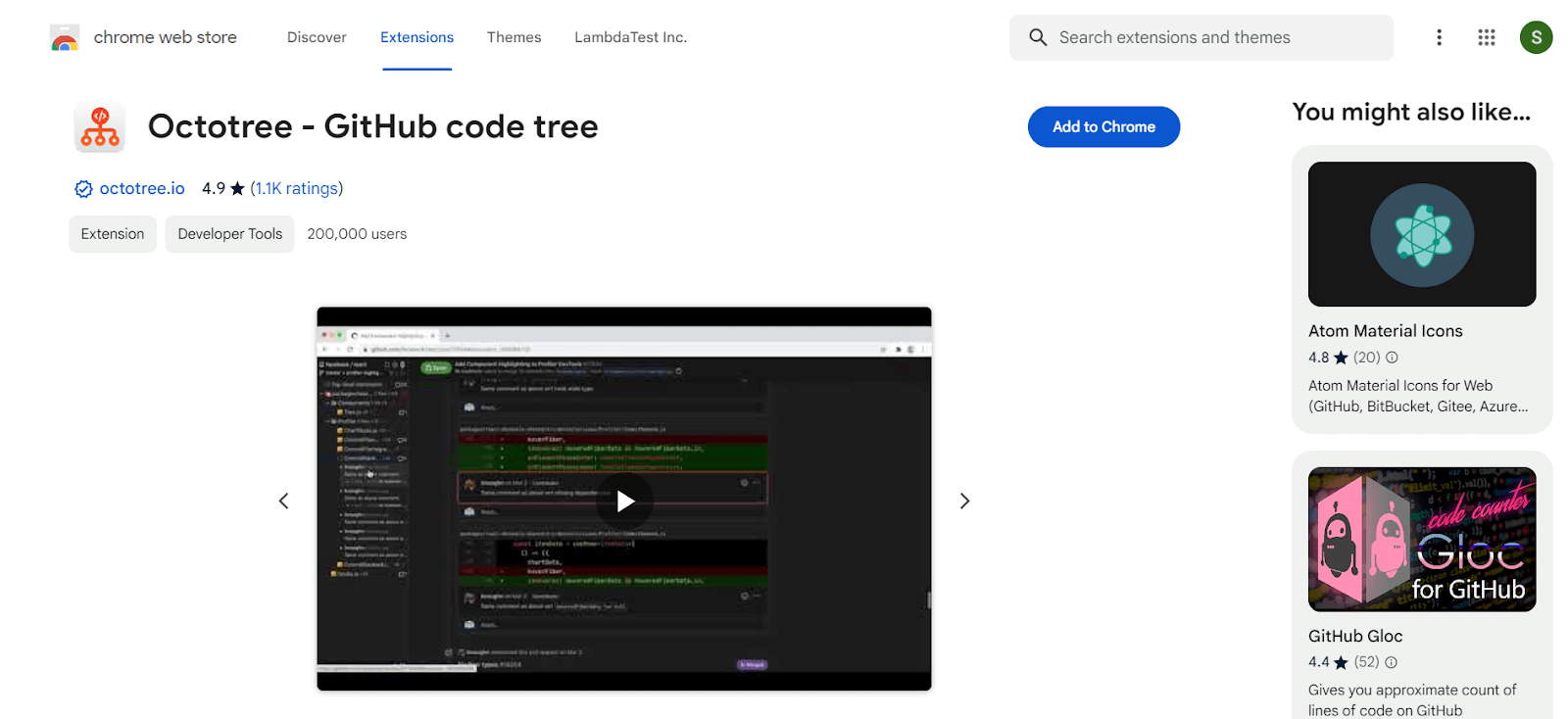This screenshot has height=719, width=1568.
Task: Click the verified badge beside octotree.io
Action: (x=83, y=189)
